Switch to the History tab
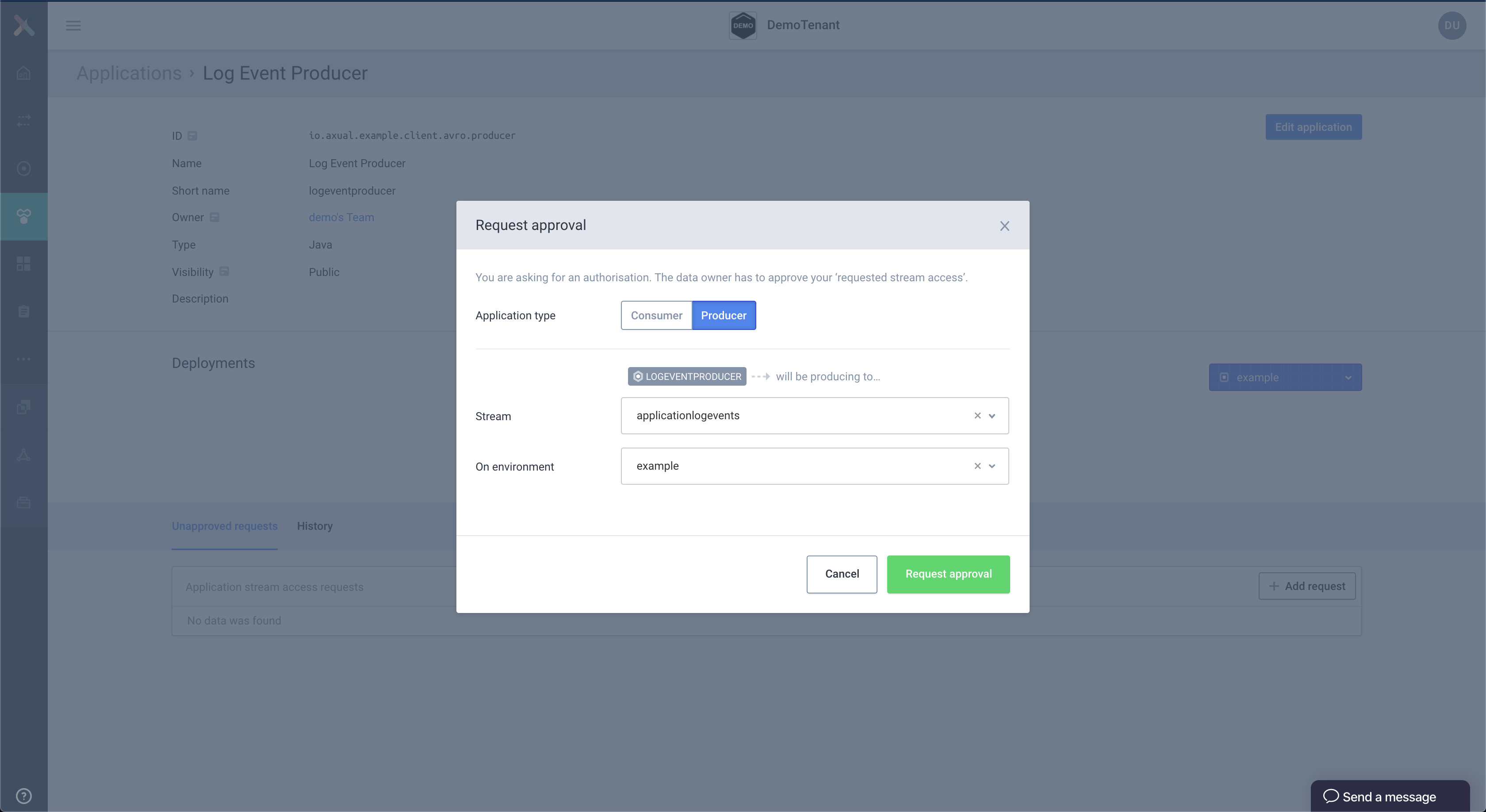The height and width of the screenshot is (812, 1486). (315, 526)
